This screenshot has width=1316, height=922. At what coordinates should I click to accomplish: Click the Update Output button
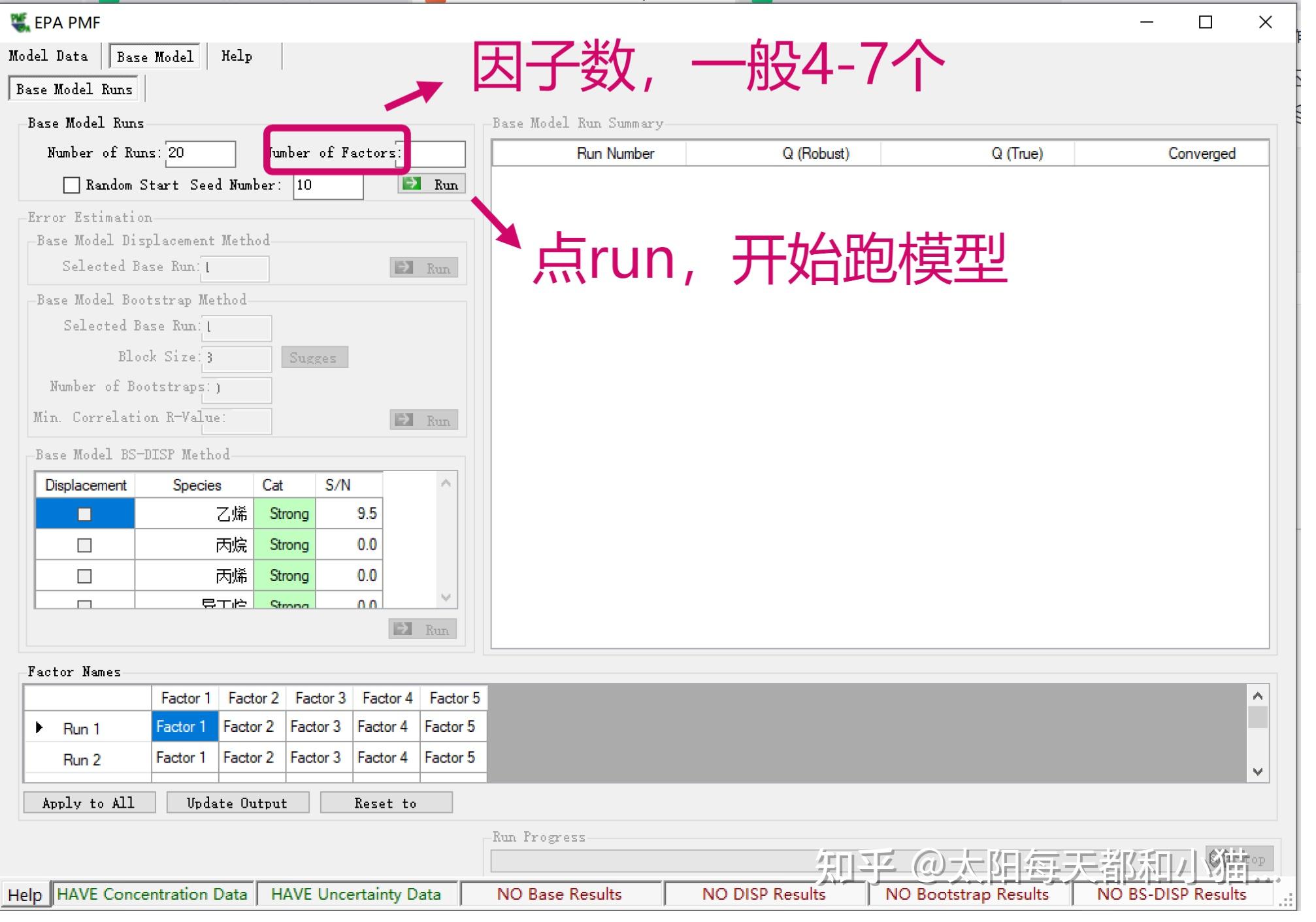[x=237, y=803]
